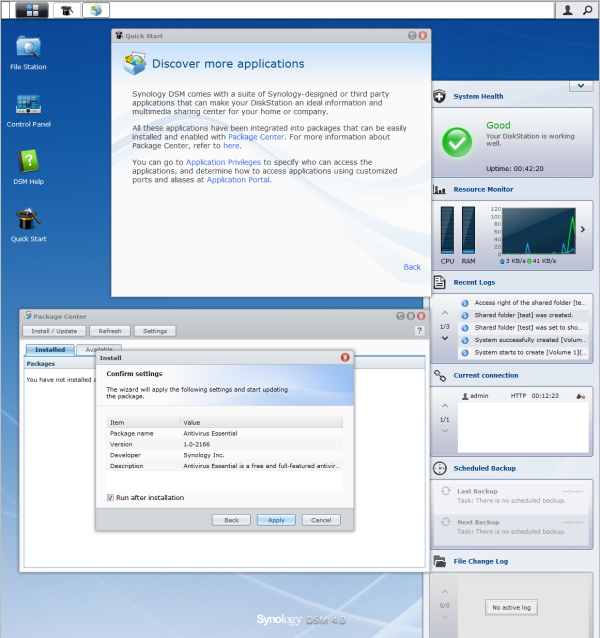
Task: Click the Install / Update button
Action: pos(54,331)
